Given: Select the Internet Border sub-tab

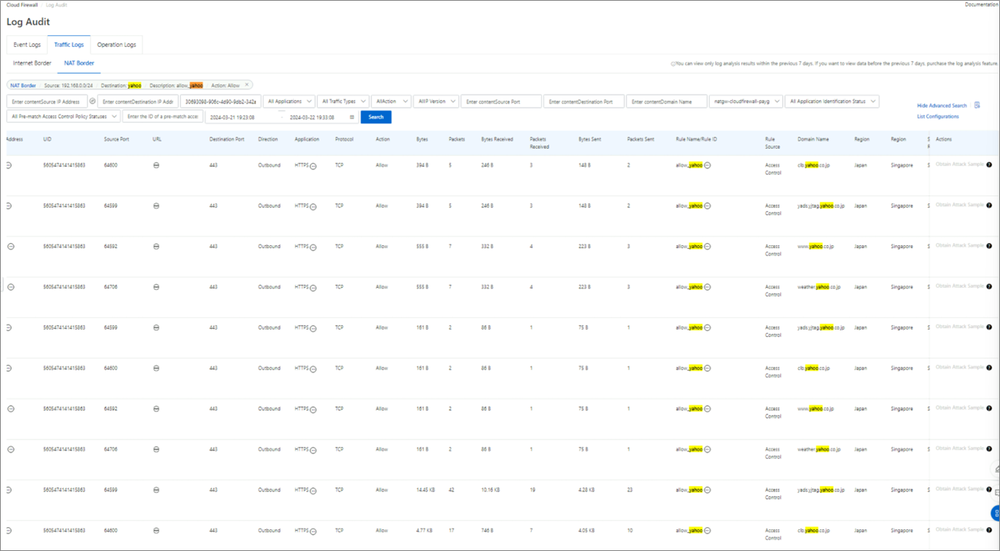Looking at the screenshot, I should click(x=32, y=63).
